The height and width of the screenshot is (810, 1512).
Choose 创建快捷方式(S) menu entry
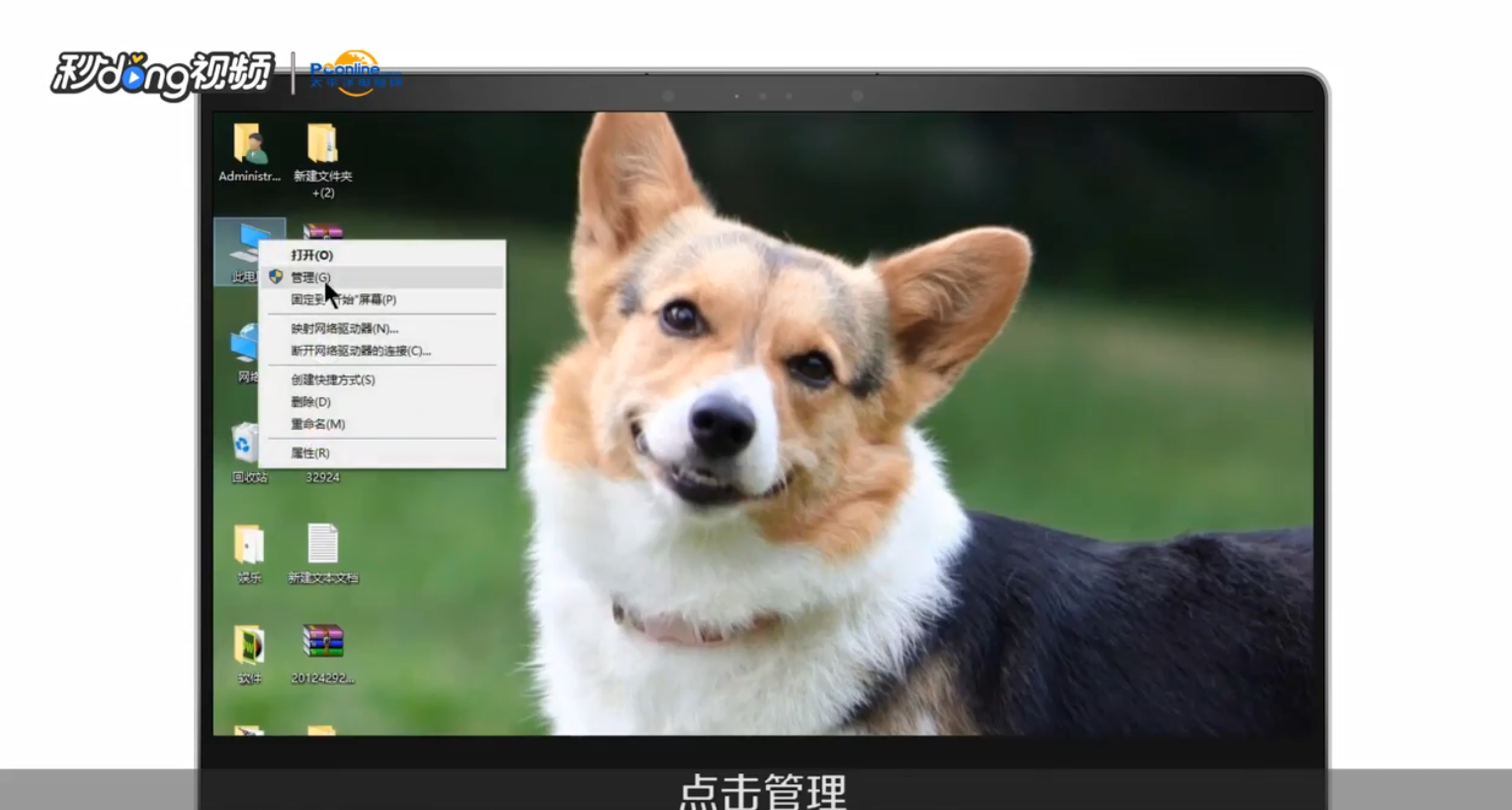pos(381,379)
